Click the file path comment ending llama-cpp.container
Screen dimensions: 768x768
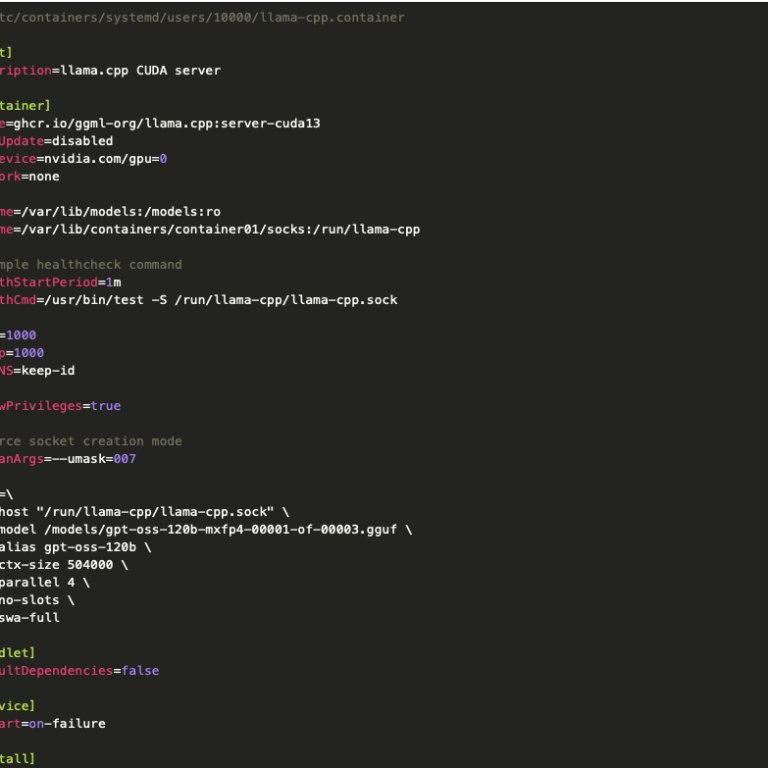(202, 18)
